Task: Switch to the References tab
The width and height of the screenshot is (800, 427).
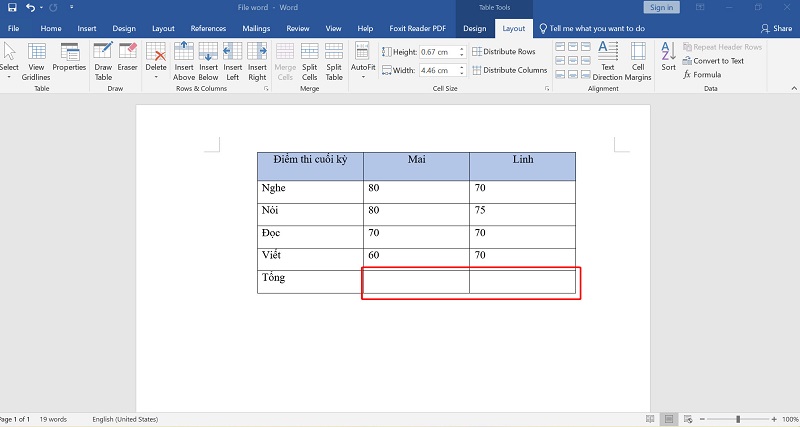Action: point(208,29)
